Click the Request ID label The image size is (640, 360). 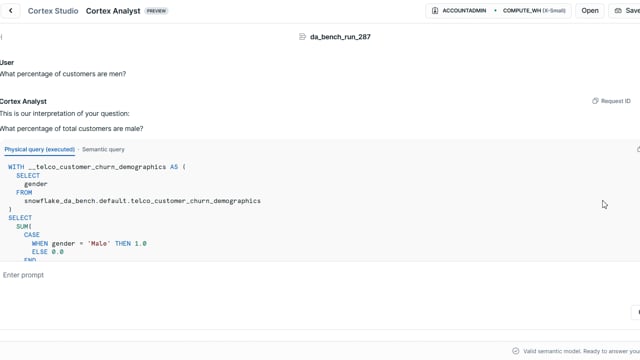pos(616,101)
